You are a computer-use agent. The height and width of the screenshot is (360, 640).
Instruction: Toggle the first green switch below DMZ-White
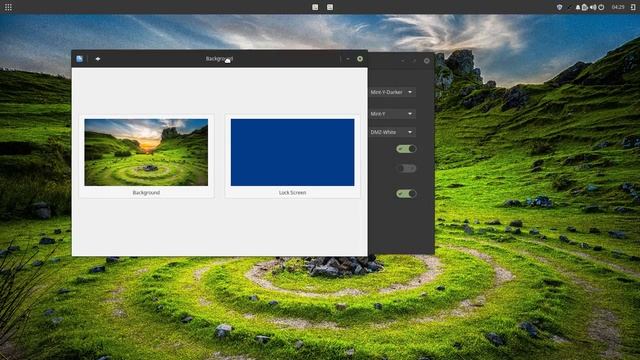click(406, 149)
